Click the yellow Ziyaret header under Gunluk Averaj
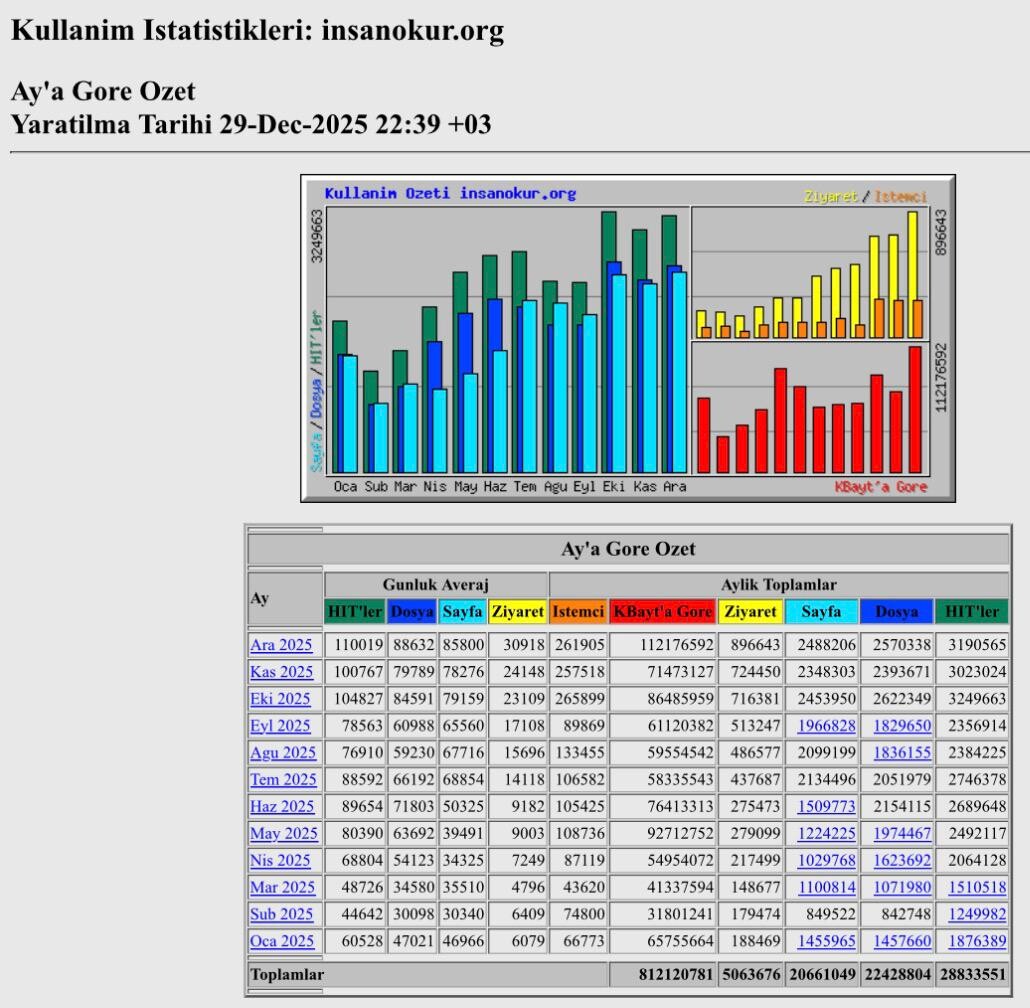1030x1008 pixels. [x=517, y=611]
